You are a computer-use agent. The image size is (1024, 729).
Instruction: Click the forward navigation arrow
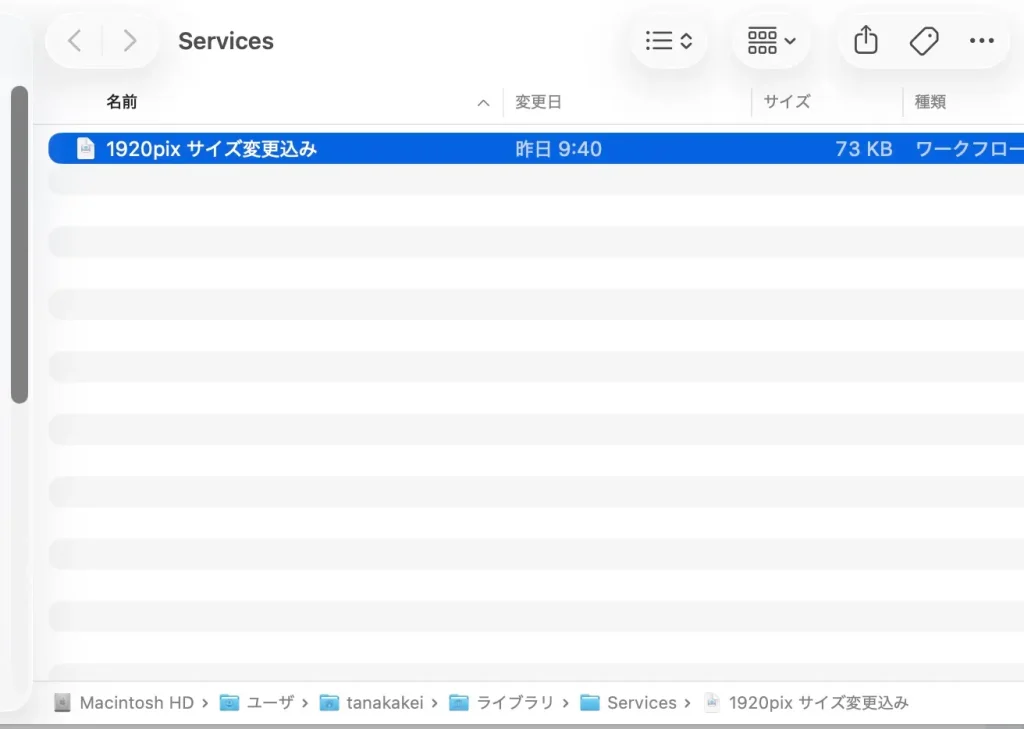[129, 41]
